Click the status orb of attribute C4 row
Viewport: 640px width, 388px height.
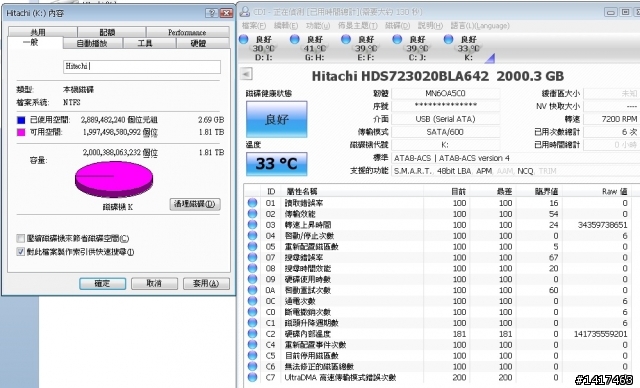pos(252,344)
